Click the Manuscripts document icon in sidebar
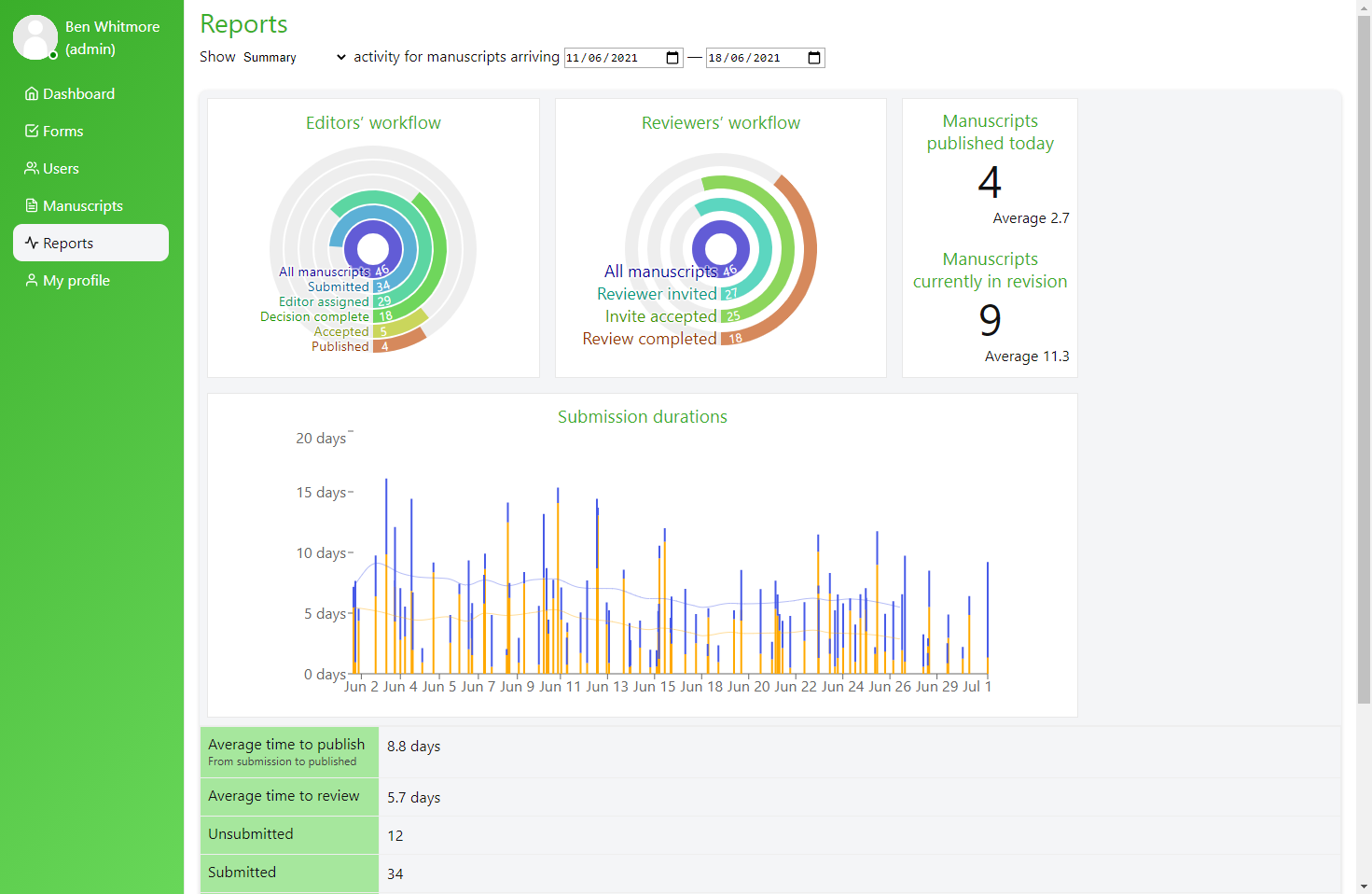1372x894 pixels. pos(32,205)
